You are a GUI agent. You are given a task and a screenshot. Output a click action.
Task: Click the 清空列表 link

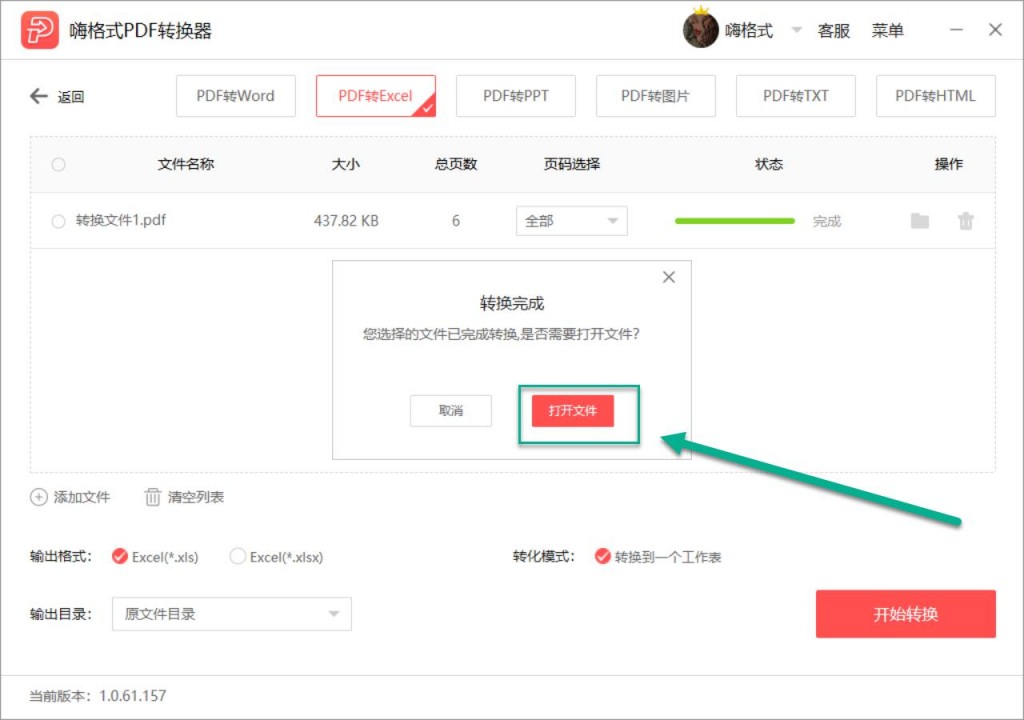tap(196, 497)
